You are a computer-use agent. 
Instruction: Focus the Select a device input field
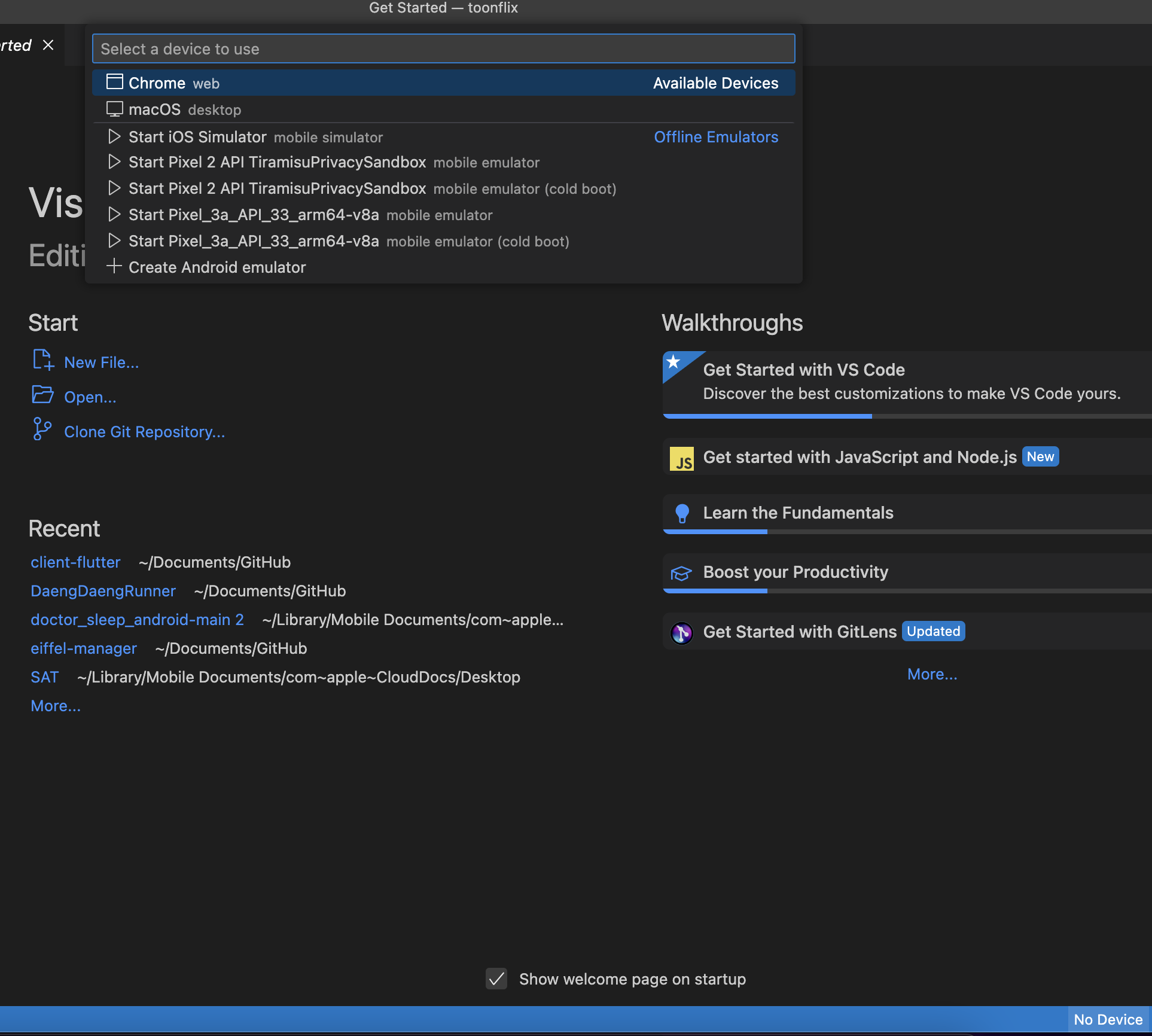[x=443, y=49]
